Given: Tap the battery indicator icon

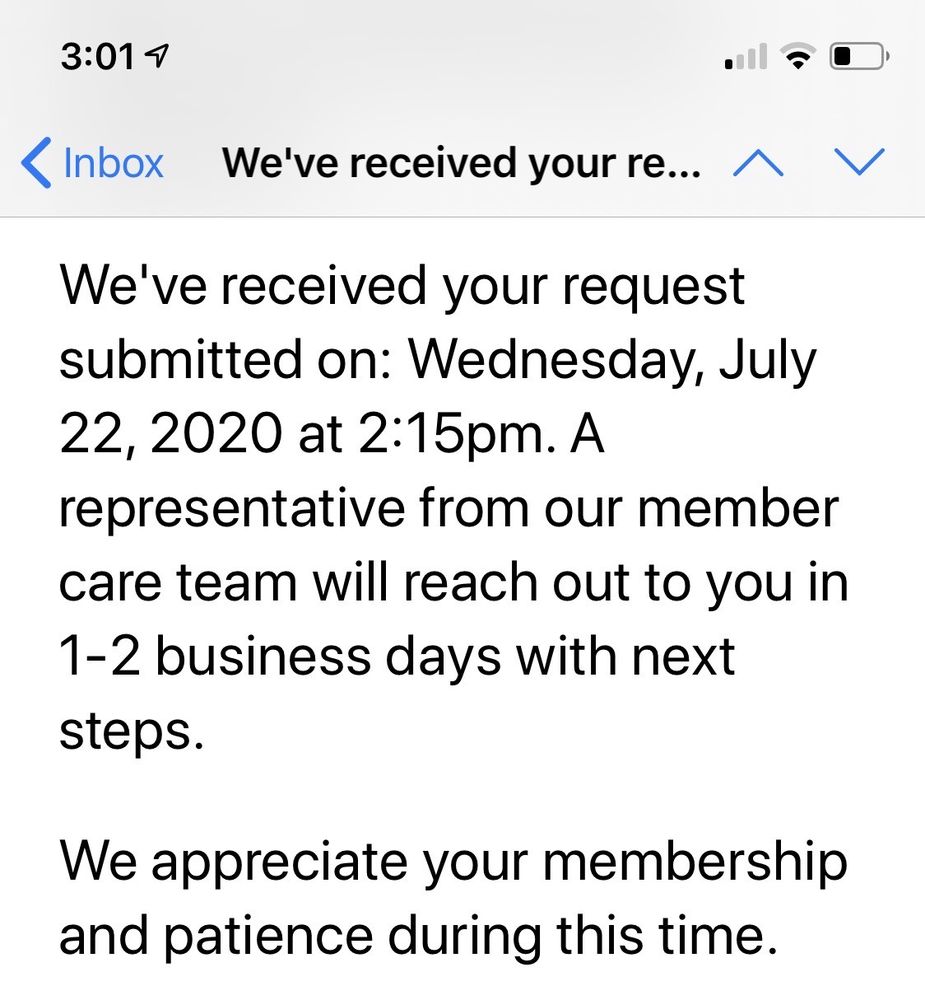Looking at the screenshot, I should [859, 58].
